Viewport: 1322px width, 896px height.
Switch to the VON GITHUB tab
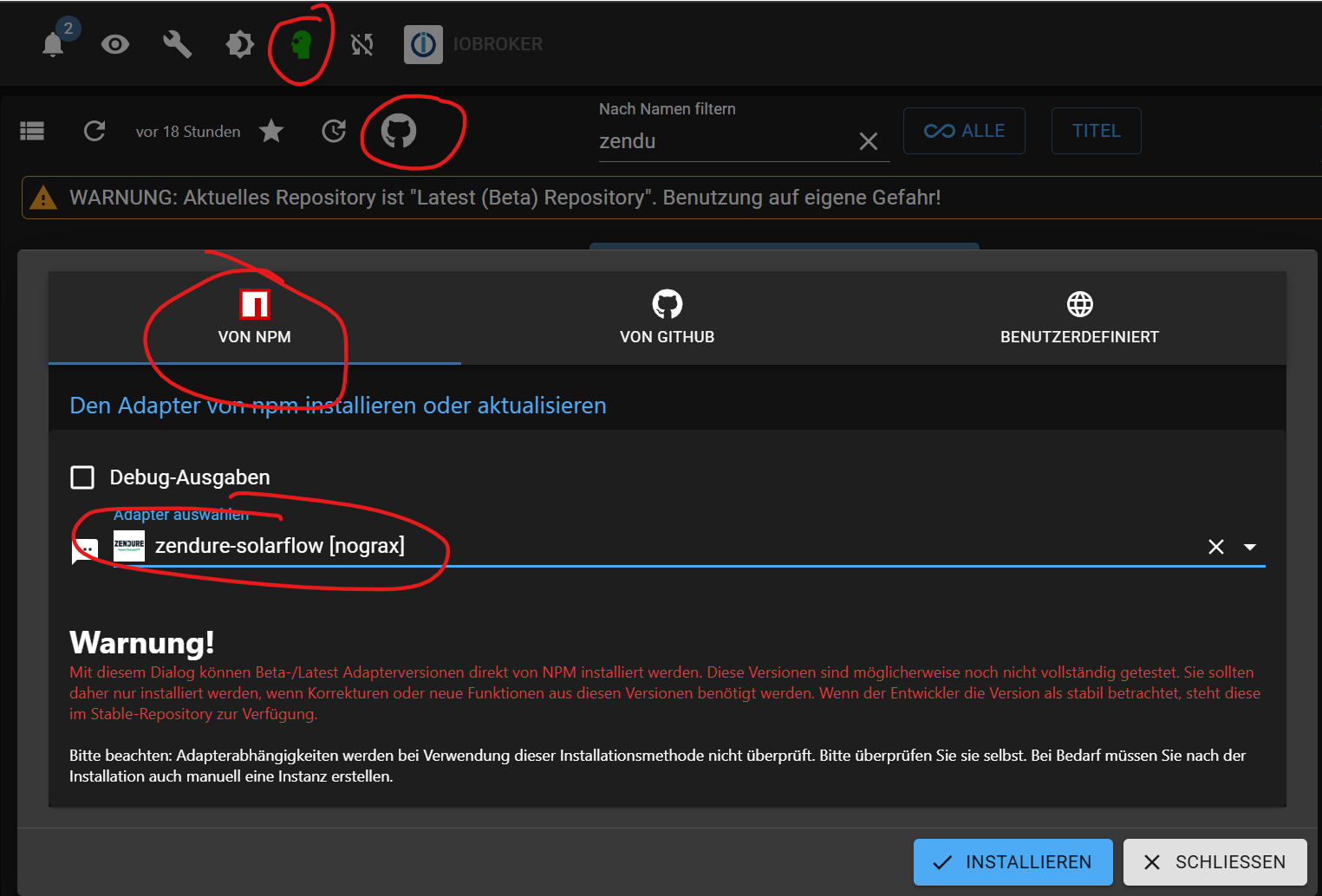point(668,317)
